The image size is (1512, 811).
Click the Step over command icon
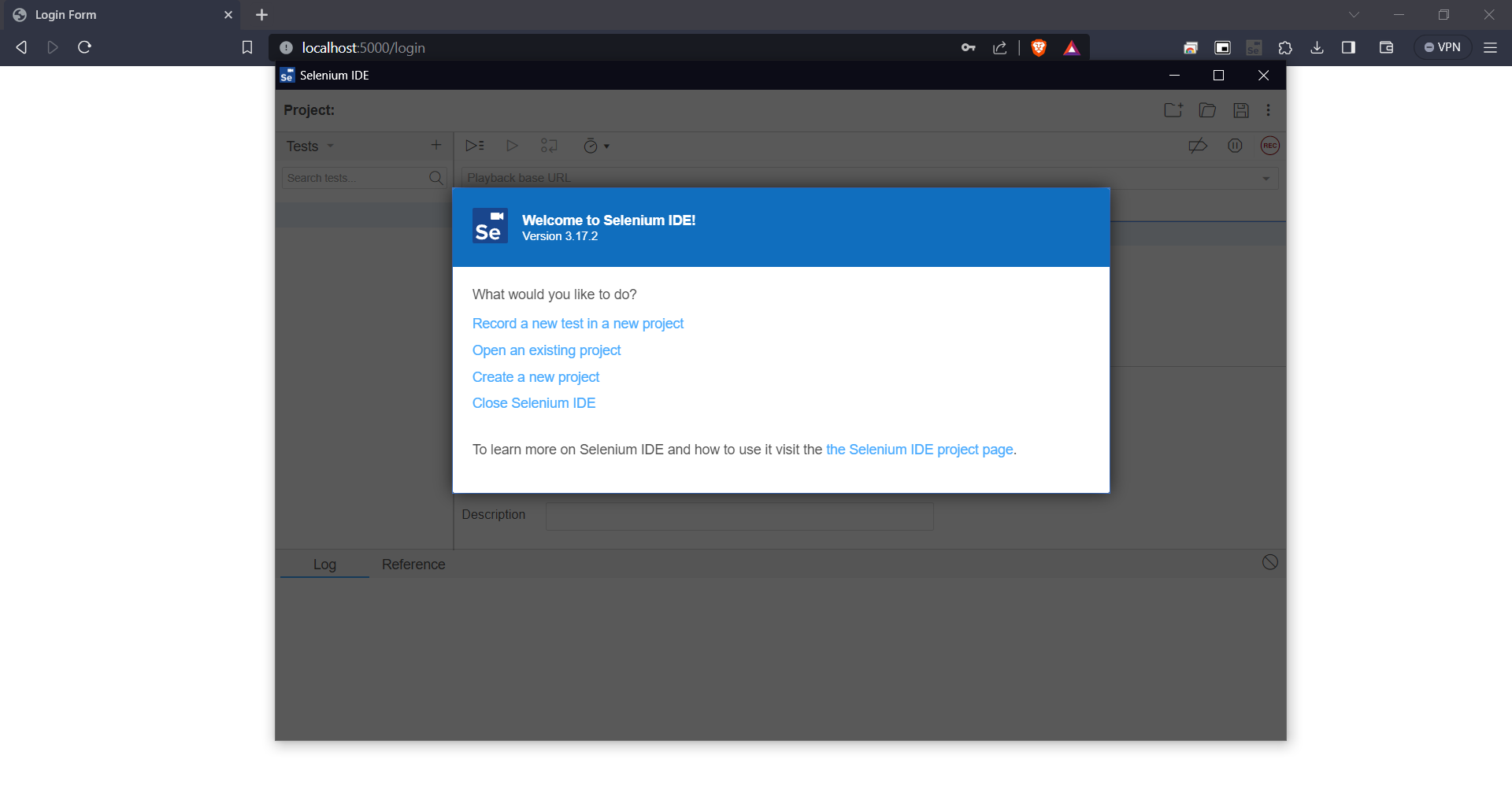click(x=549, y=146)
